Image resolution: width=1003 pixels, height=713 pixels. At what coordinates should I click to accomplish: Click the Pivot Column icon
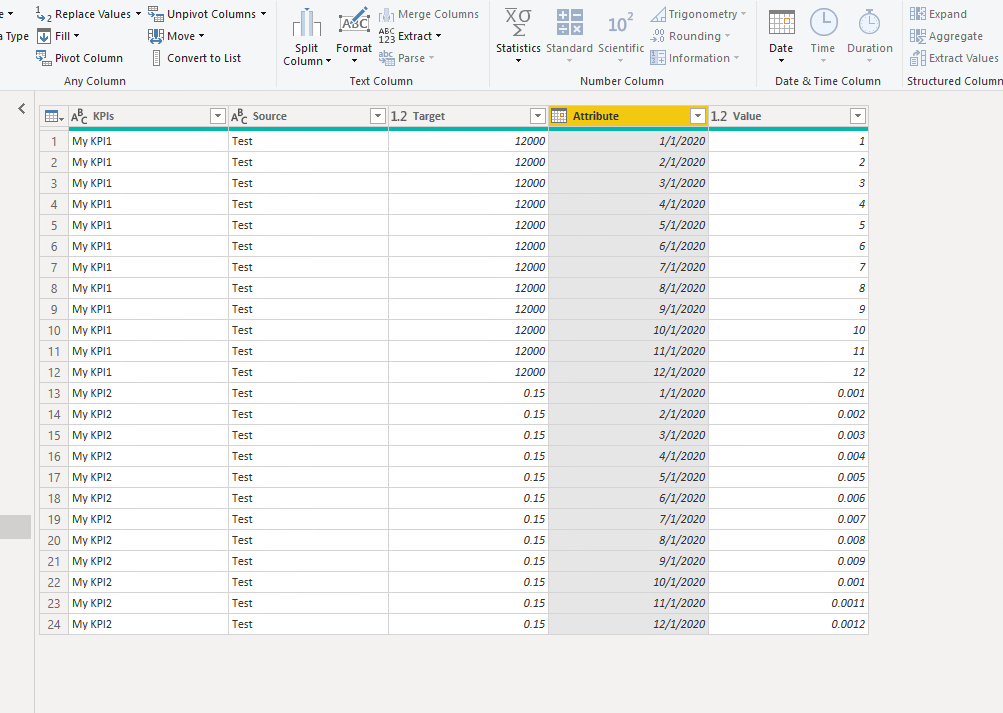[x=44, y=58]
